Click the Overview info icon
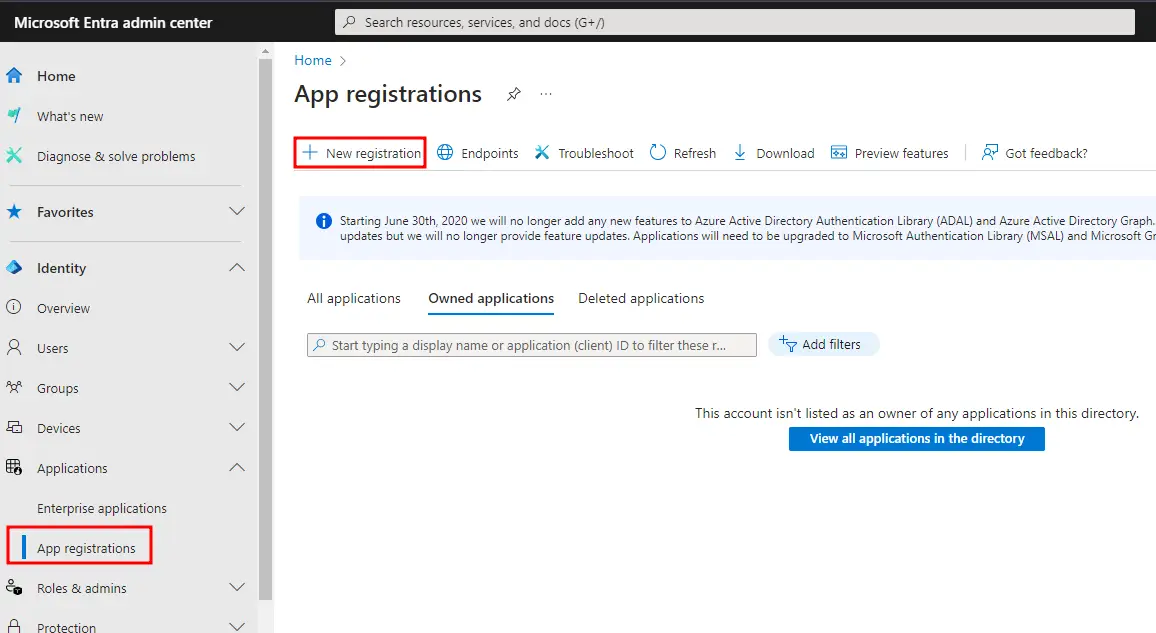This screenshot has width=1156, height=633. tap(14, 307)
